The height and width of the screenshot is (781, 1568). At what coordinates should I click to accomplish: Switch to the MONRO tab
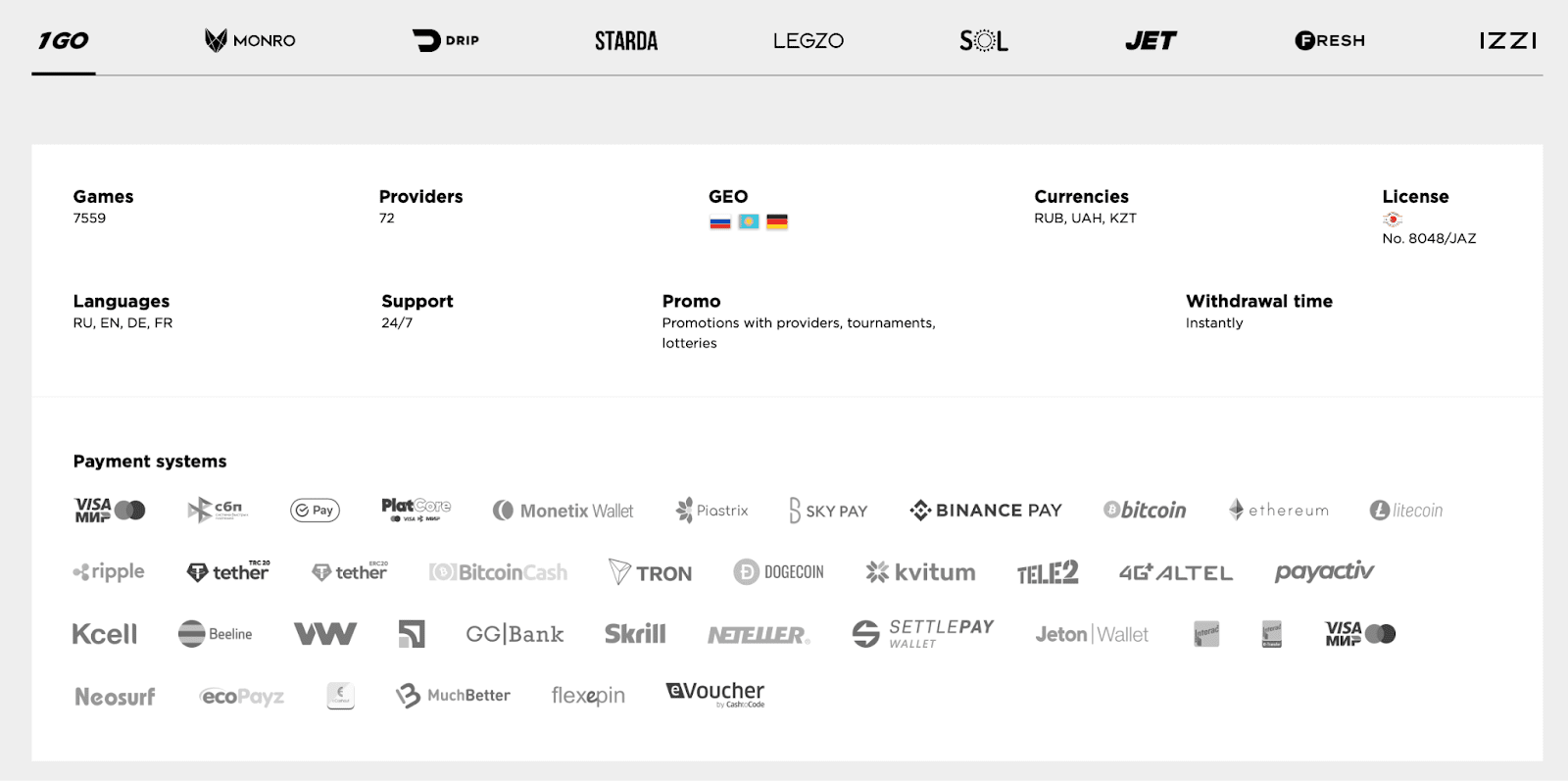point(250,40)
